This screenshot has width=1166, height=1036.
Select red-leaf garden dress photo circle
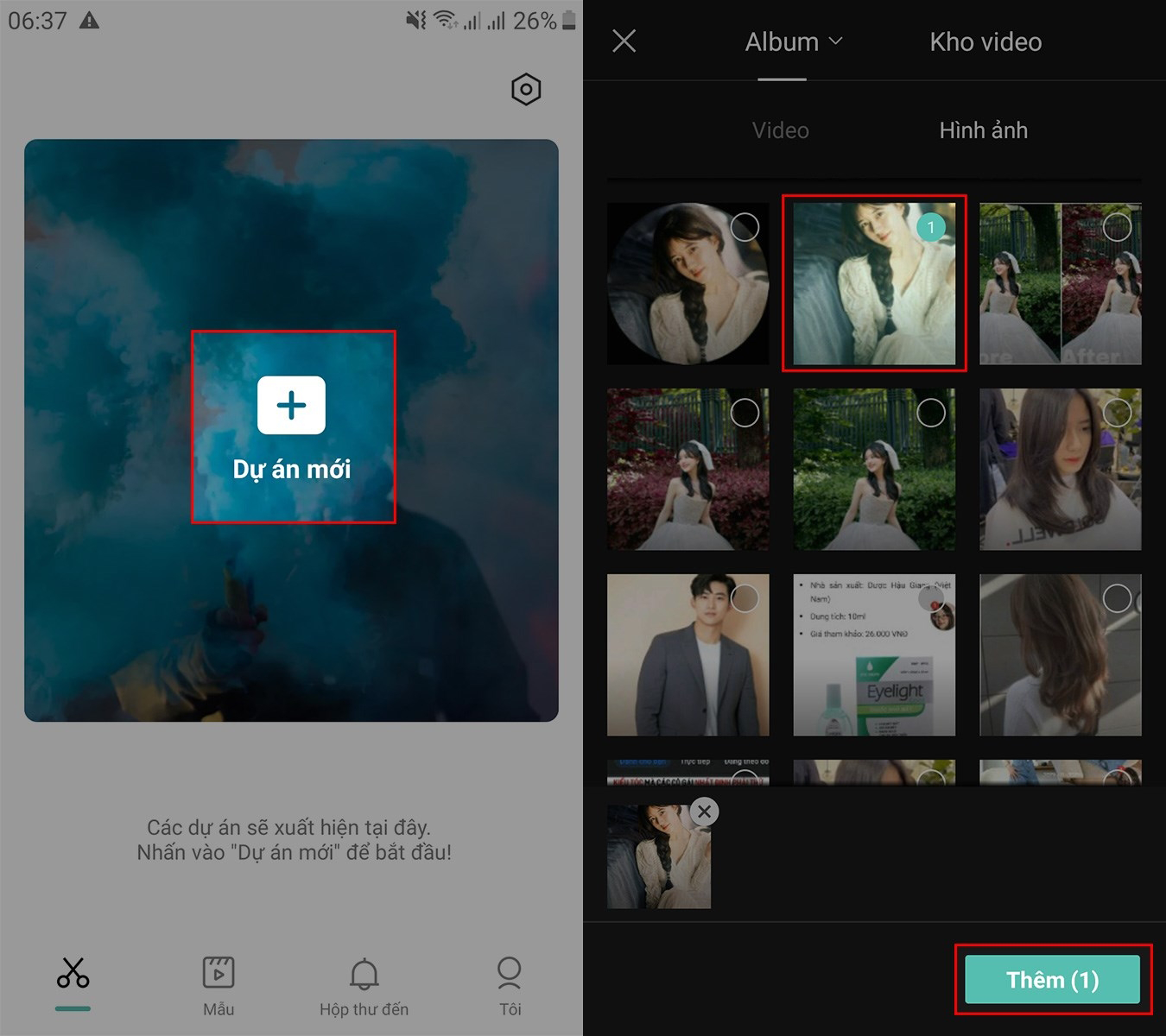pos(745,413)
